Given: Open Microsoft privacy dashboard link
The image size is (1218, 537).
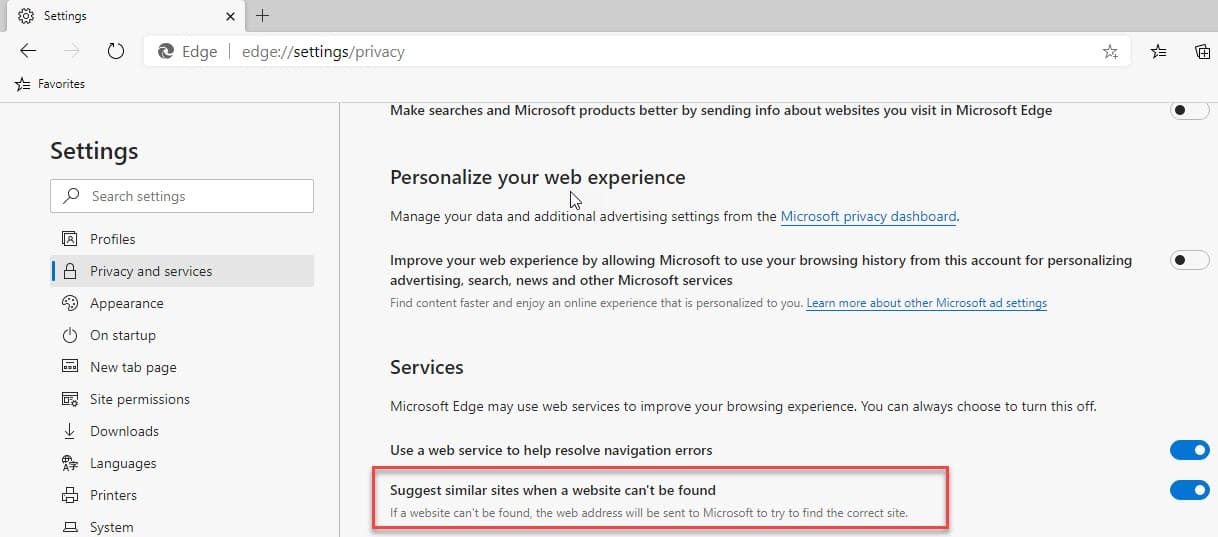Looking at the screenshot, I should coord(868,216).
